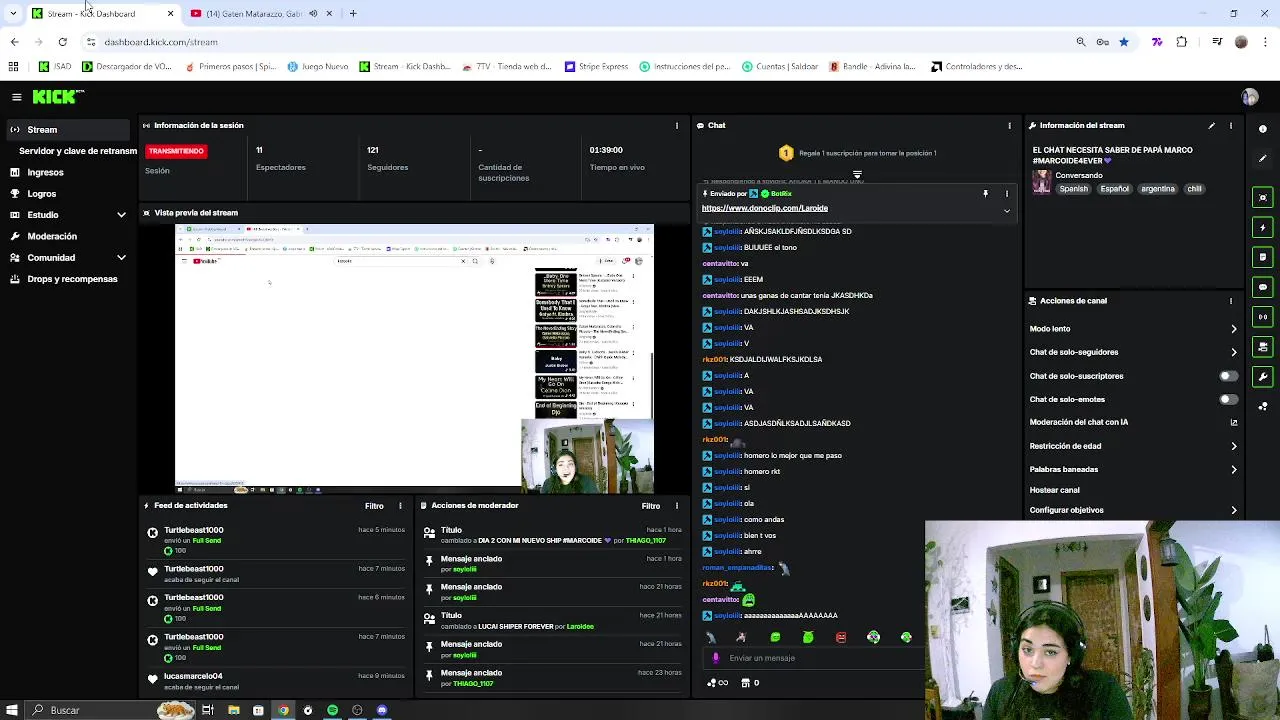Click the chill tag

pyautogui.click(x=1194, y=189)
